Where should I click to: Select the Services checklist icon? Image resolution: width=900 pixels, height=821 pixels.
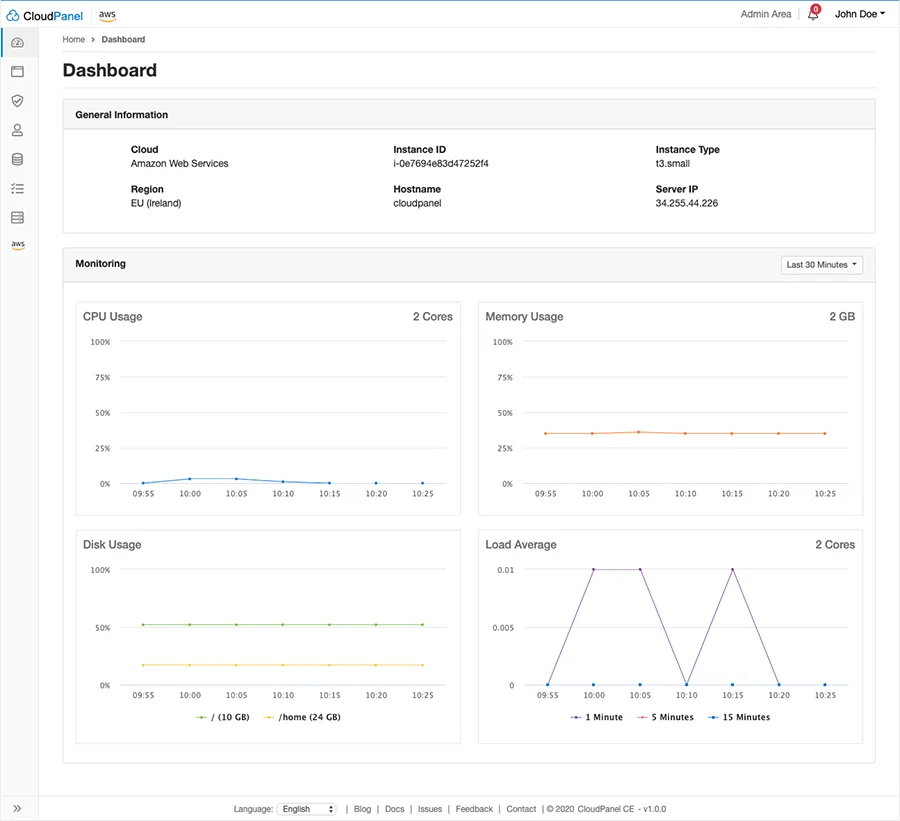[x=17, y=187]
